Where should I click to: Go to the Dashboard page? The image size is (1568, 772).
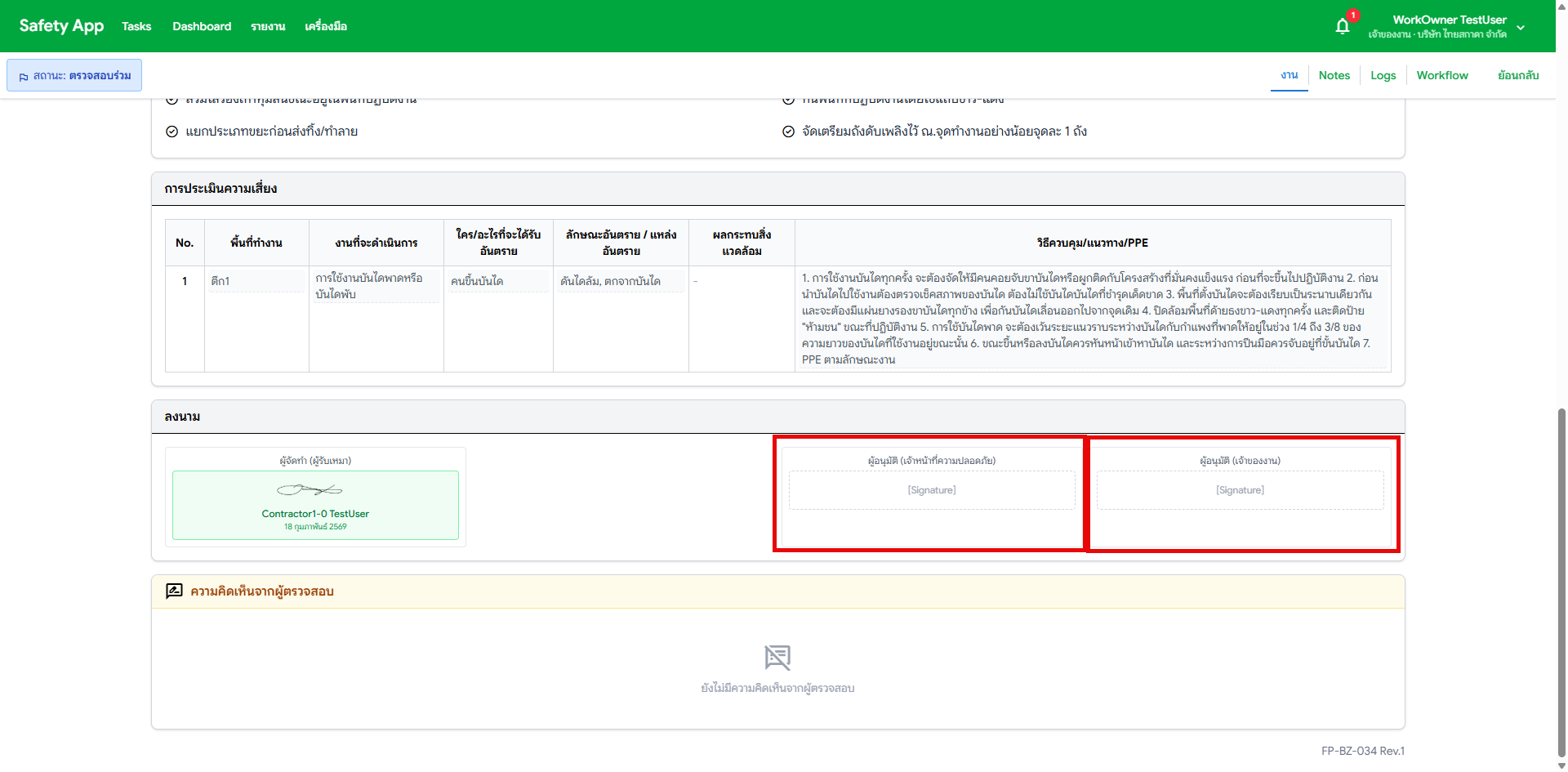(x=202, y=26)
